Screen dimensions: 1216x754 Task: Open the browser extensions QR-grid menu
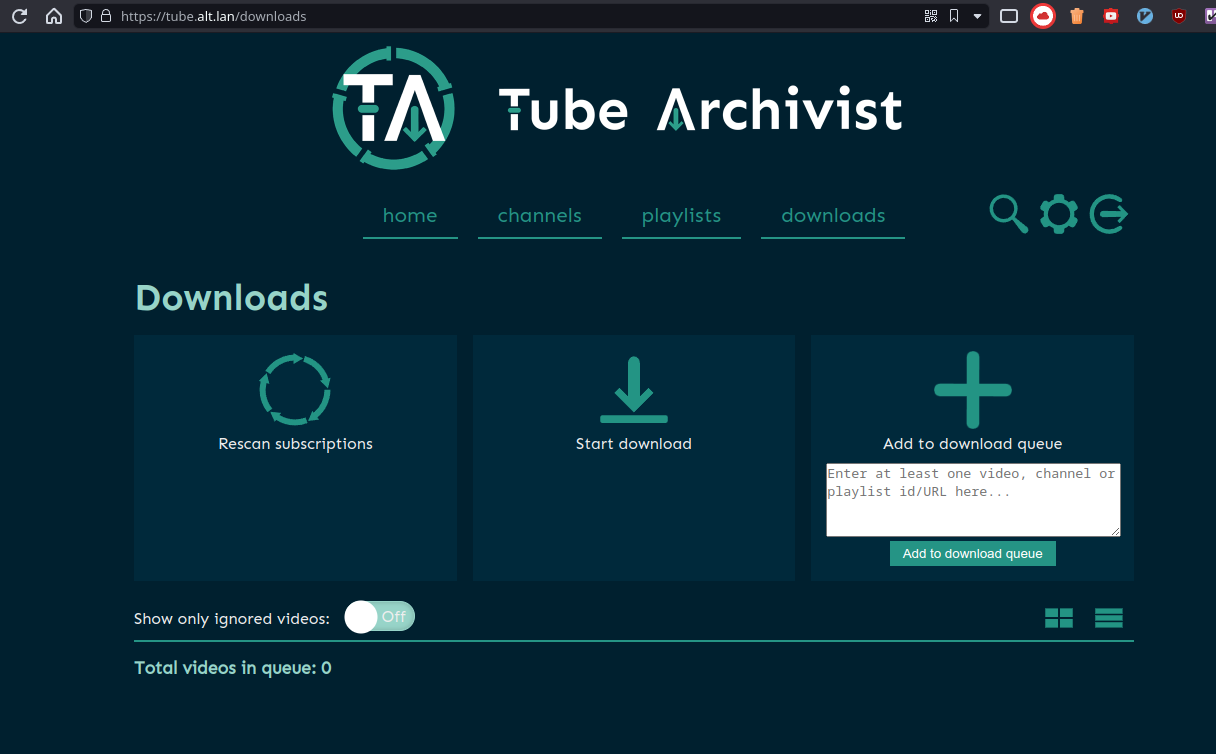pyautogui.click(x=930, y=16)
